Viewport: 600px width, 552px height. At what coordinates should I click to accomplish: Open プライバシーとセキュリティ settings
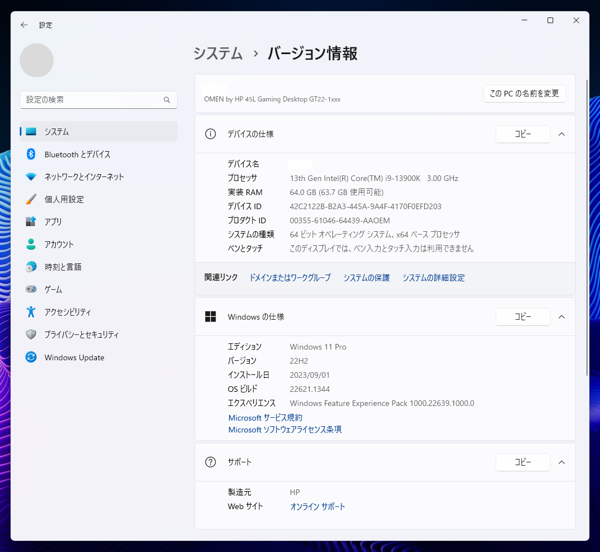coord(99,334)
